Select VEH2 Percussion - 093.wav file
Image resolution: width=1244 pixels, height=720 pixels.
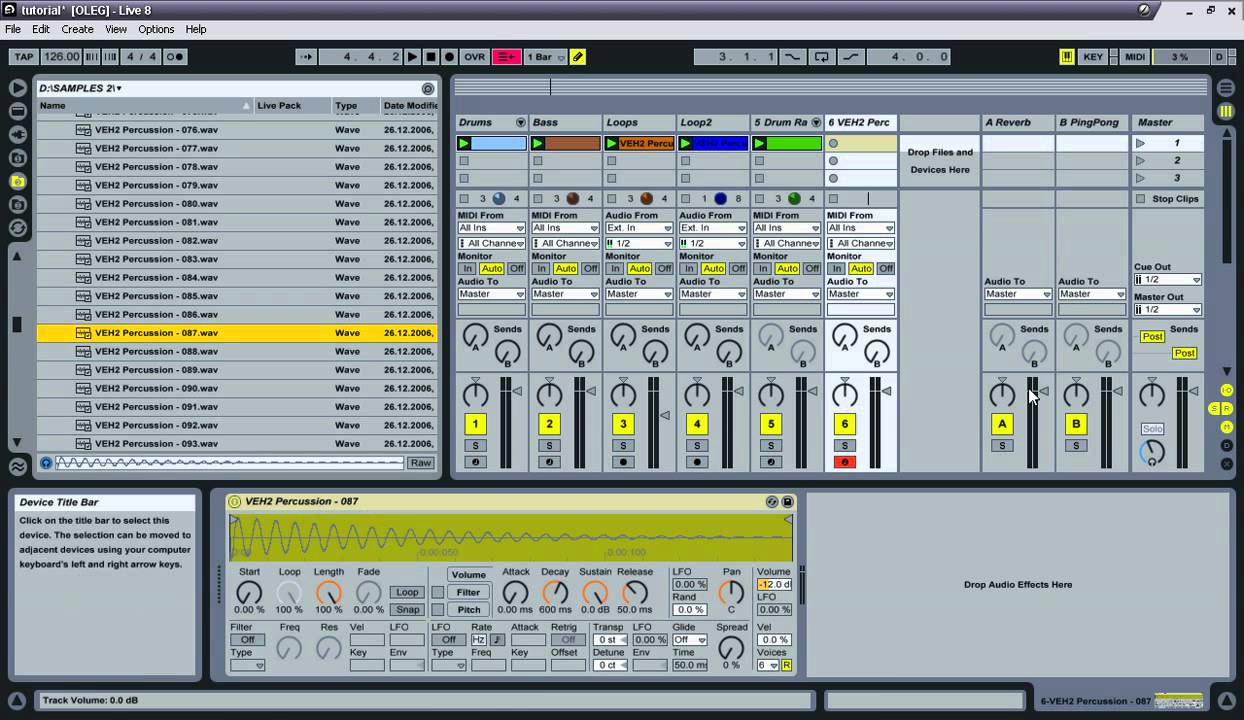pos(237,443)
